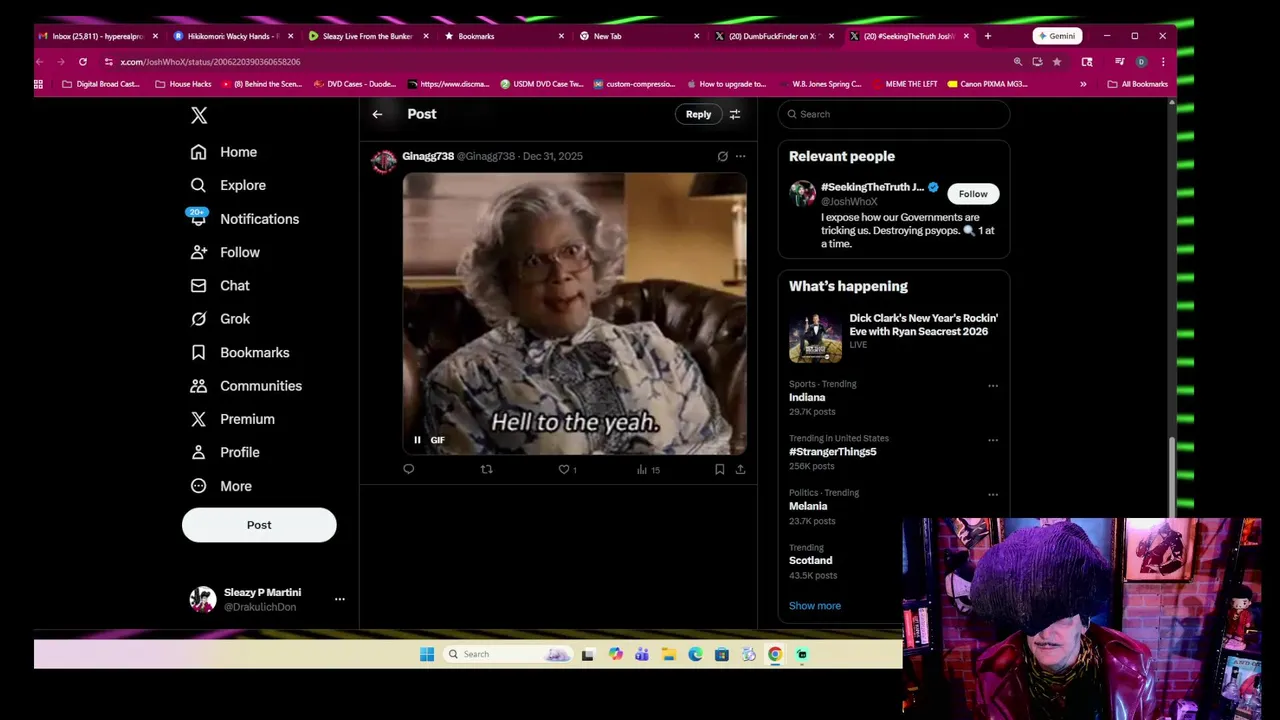Viewport: 1280px width, 720px height.
Task: Open the @JoshWhoX handle link
Action: (x=849, y=201)
